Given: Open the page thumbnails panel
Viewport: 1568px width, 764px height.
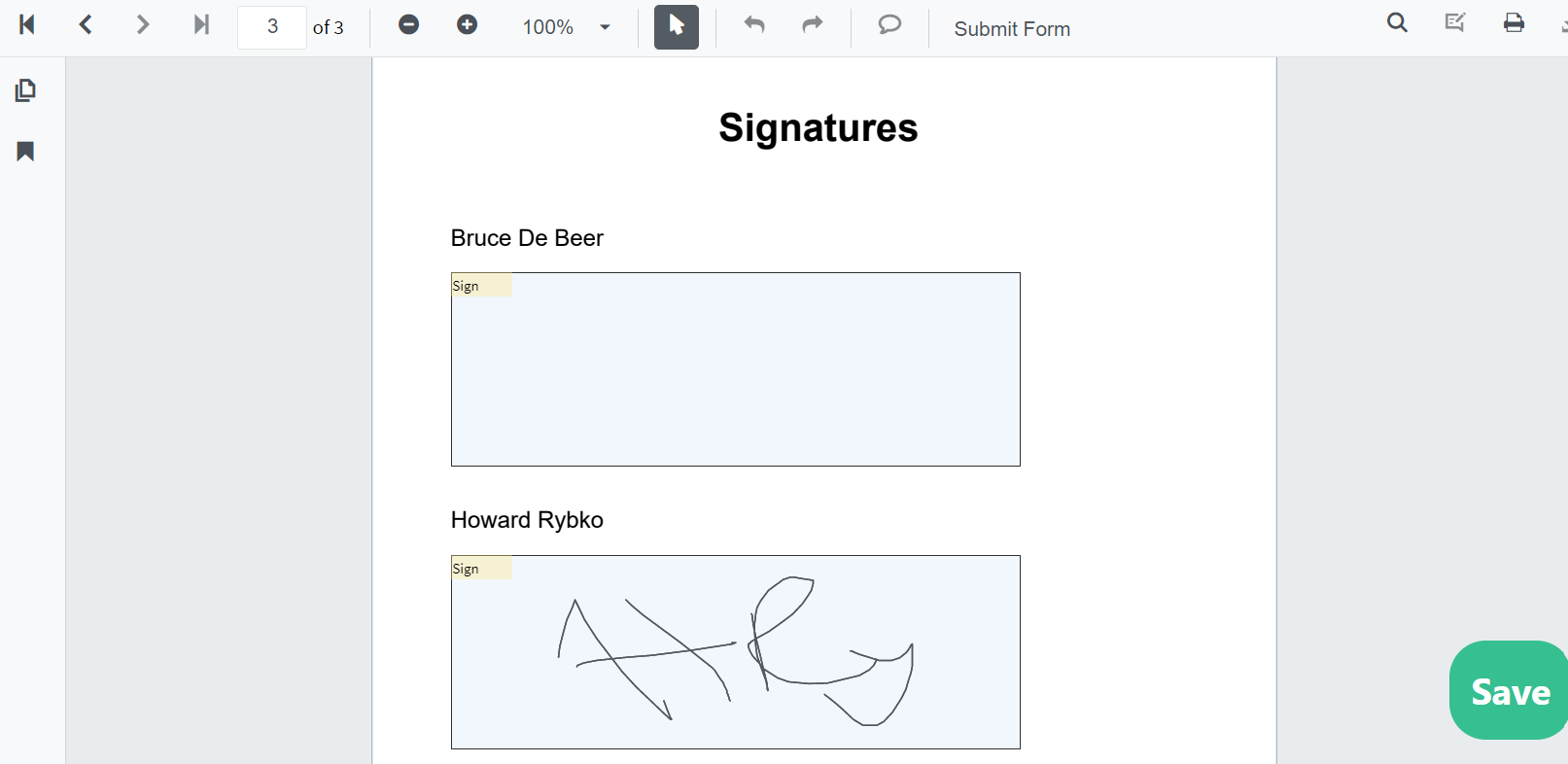Looking at the screenshot, I should (26, 90).
